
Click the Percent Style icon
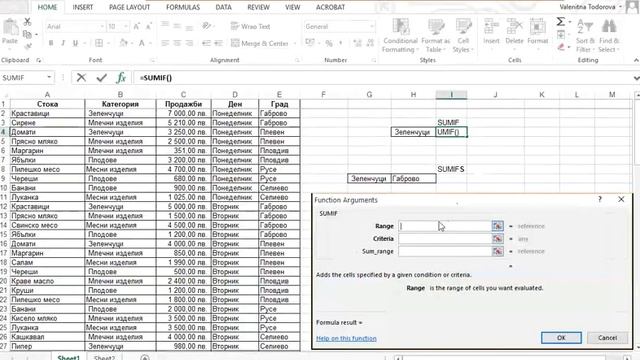coord(329,43)
